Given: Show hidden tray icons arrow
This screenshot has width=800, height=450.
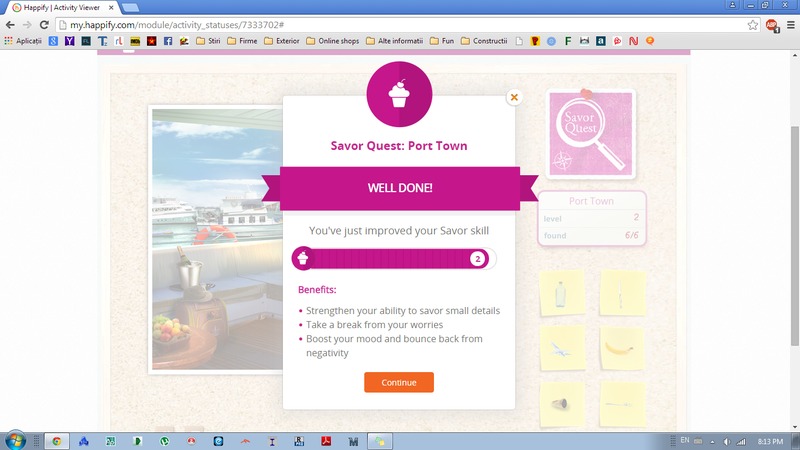Looking at the screenshot, I should [x=712, y=442].
